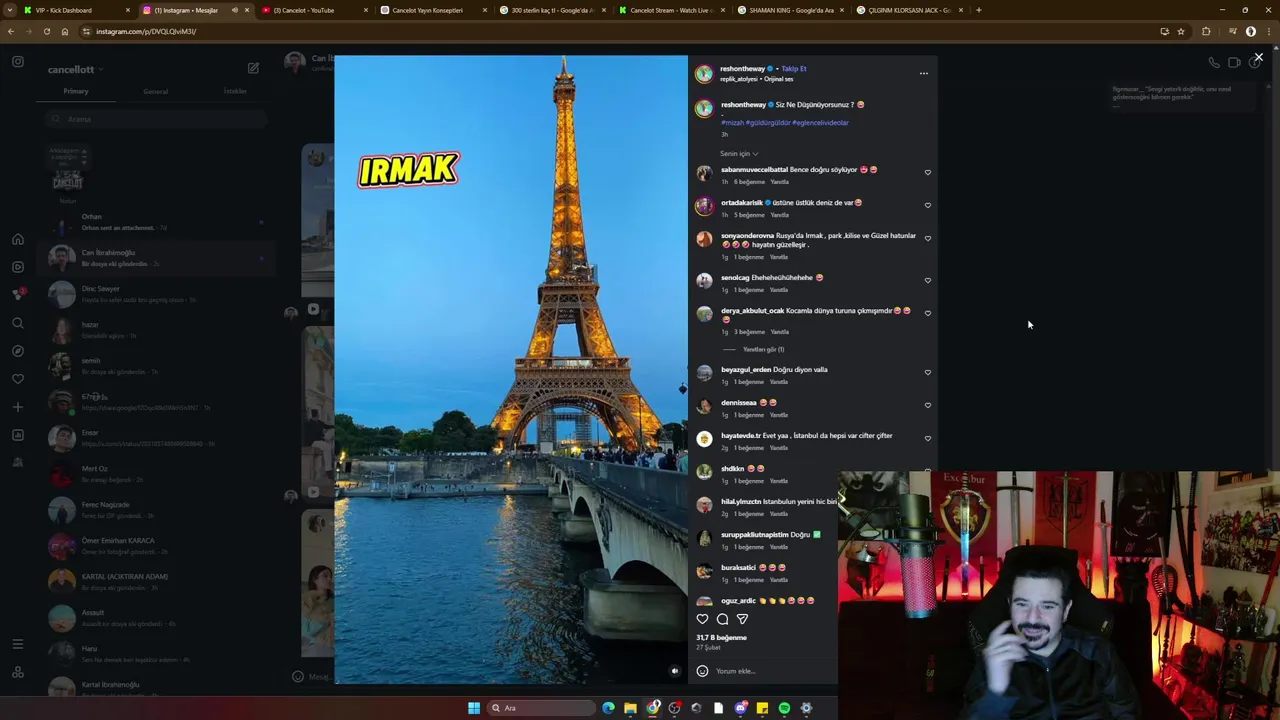Like ortadakarisik's comment
This screenshot has width=1280, height=720.
pyautogui.click(x=927, y=205)
